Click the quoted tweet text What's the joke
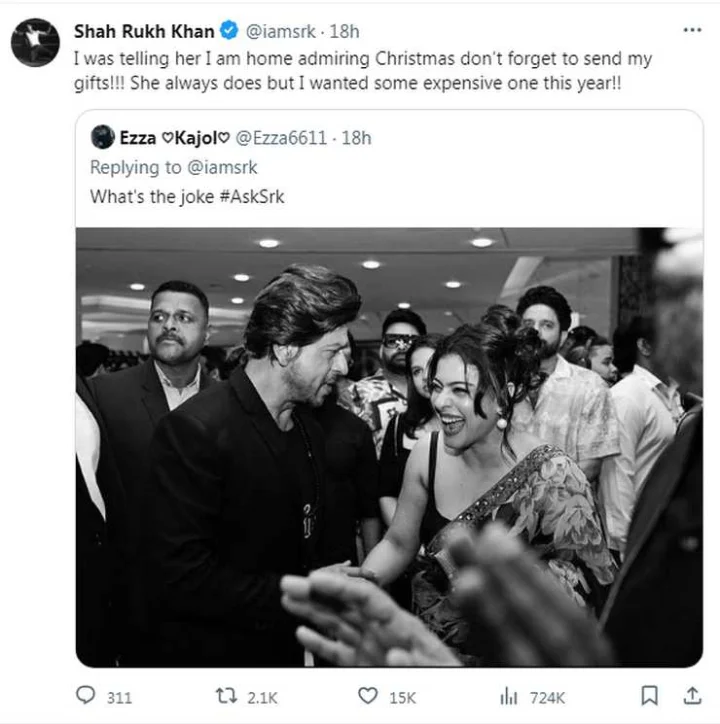Image resolution: width=720 pixels, height=724 pixels. pyautogui.click(x=152, y=197)
